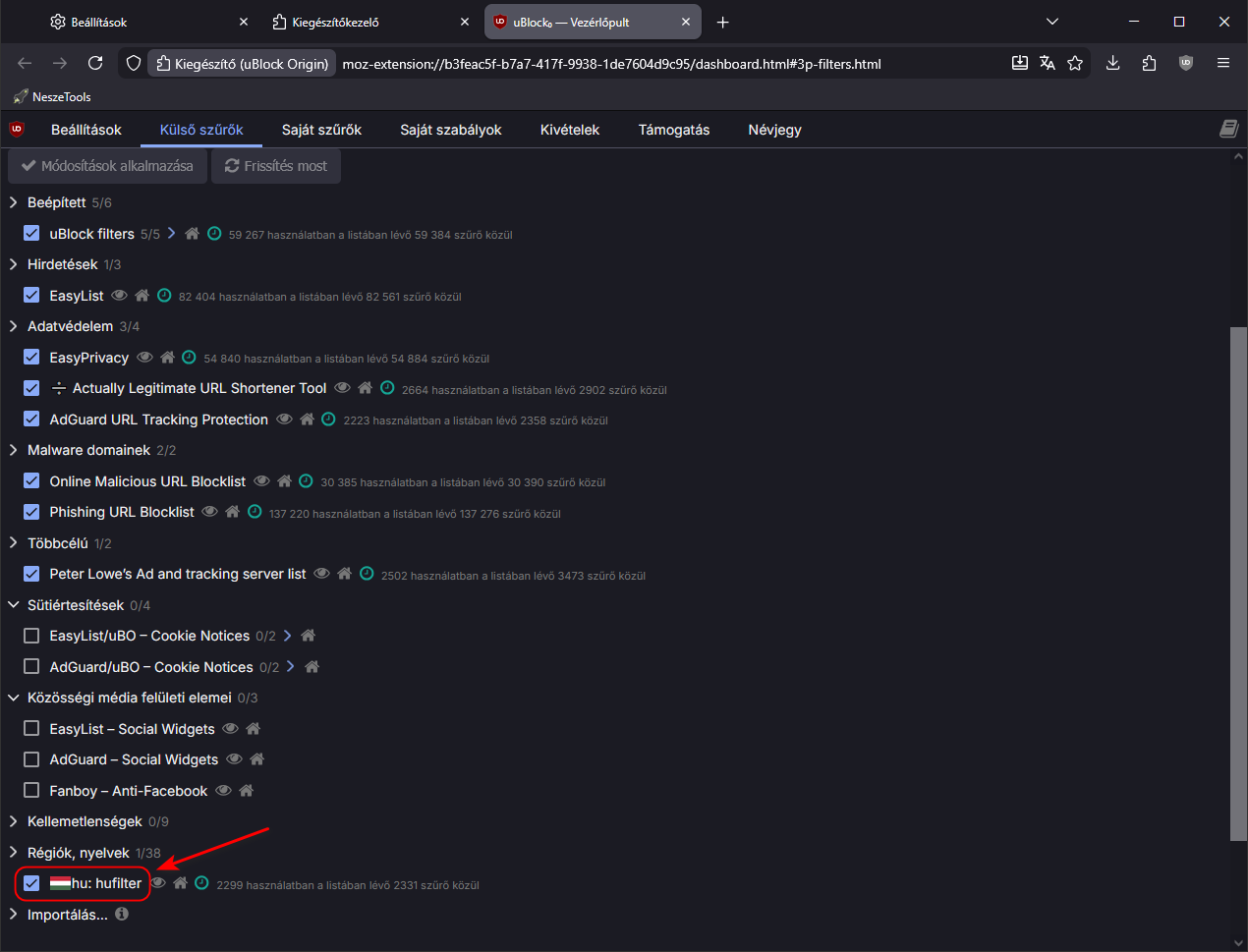
Task: Open the Kivételek tab
Action: click(x=570, y=130)
